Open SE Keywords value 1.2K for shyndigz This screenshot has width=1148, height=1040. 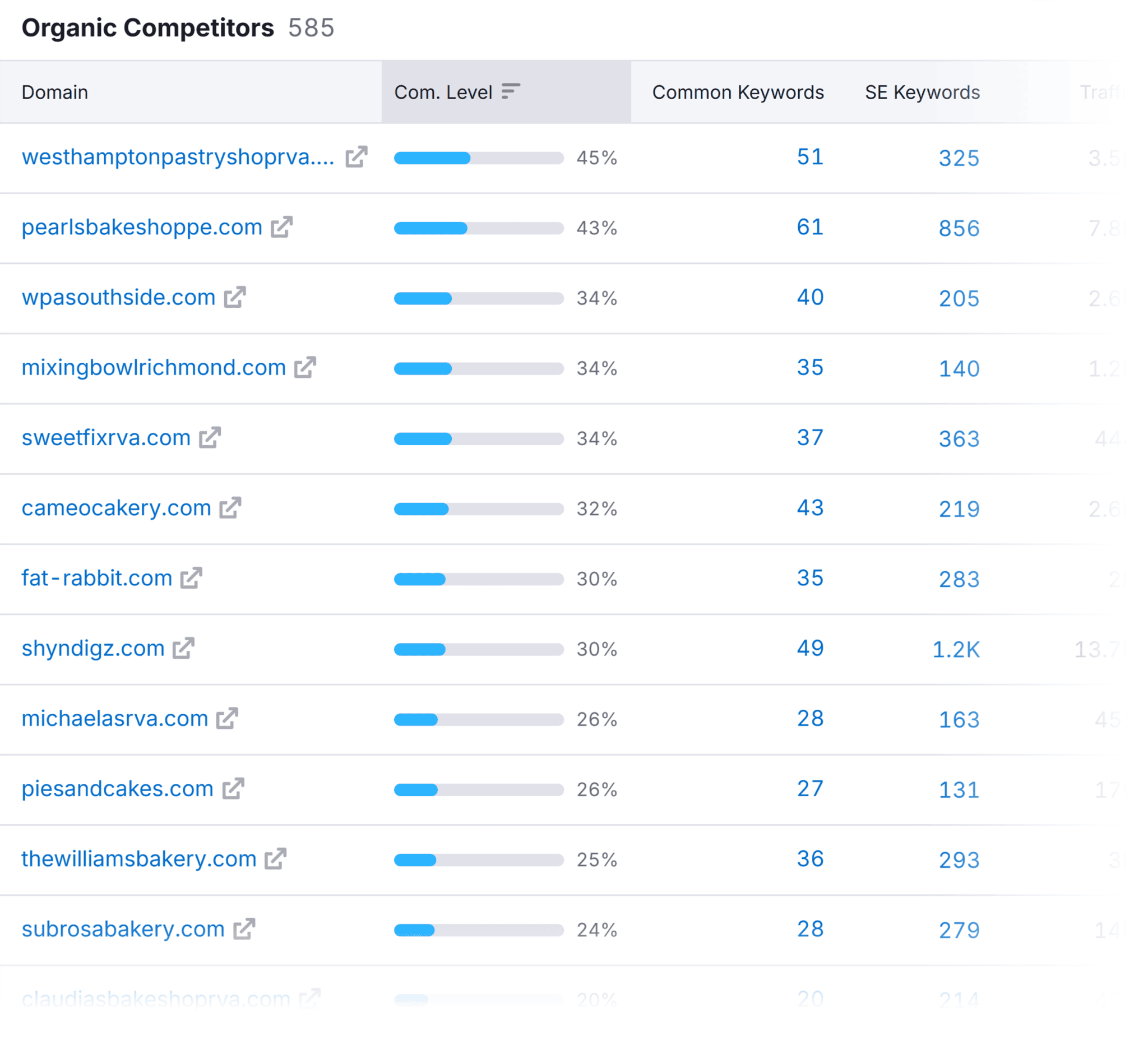pyautogui.click(x=956, y=649)
